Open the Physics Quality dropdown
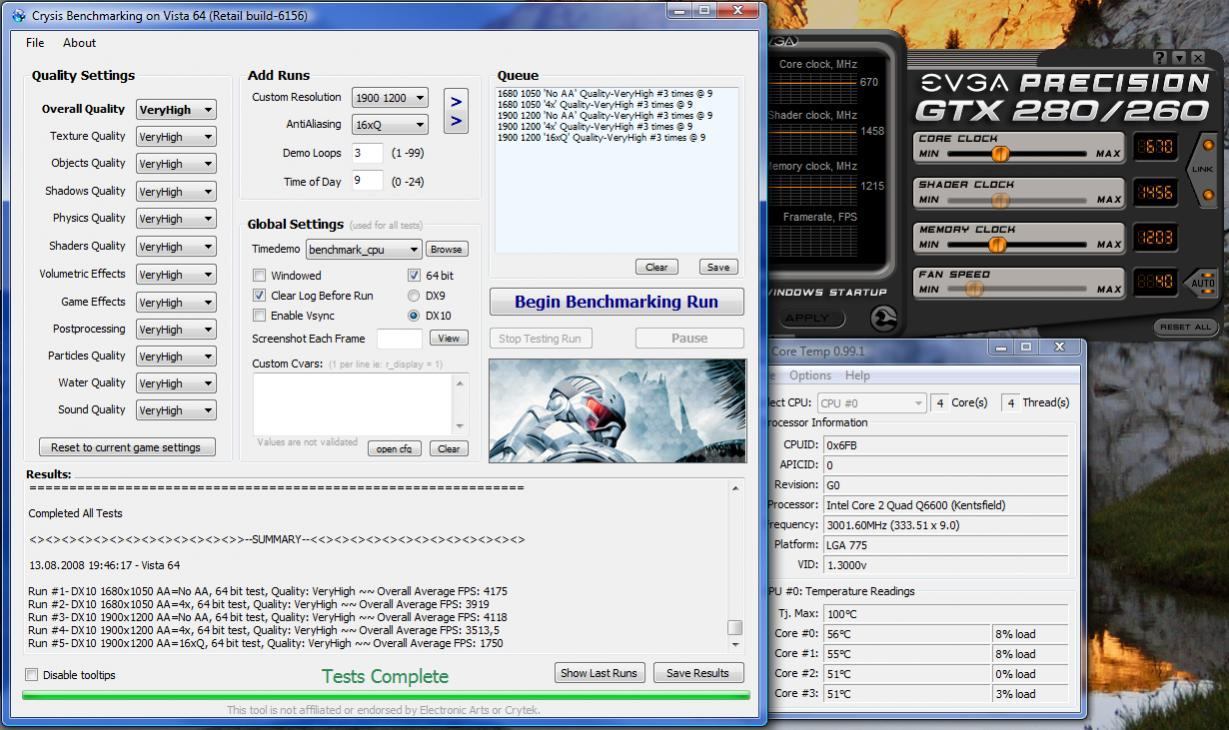1229x730 pixels. click(176, 219)
